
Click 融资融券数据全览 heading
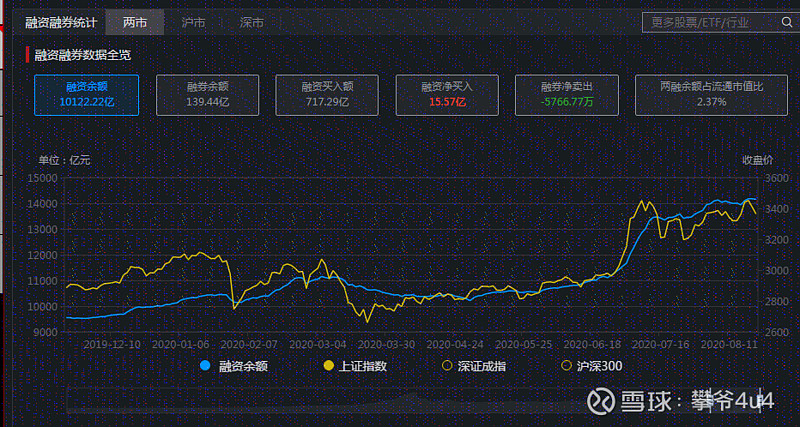click(x=83, y=55)
